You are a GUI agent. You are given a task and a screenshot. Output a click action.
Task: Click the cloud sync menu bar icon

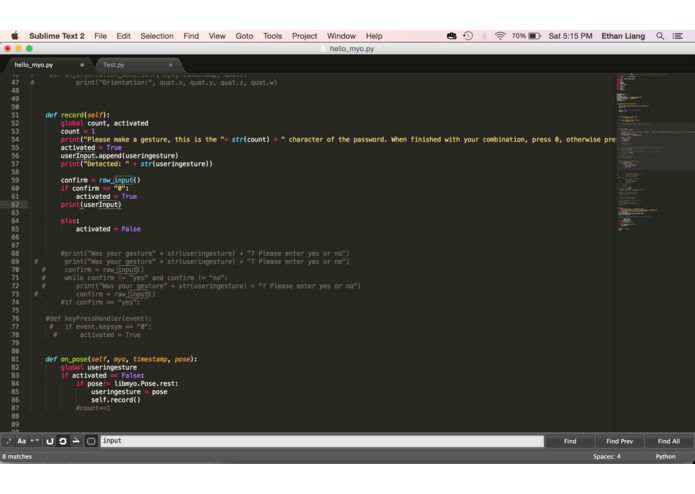coord(452,36)
